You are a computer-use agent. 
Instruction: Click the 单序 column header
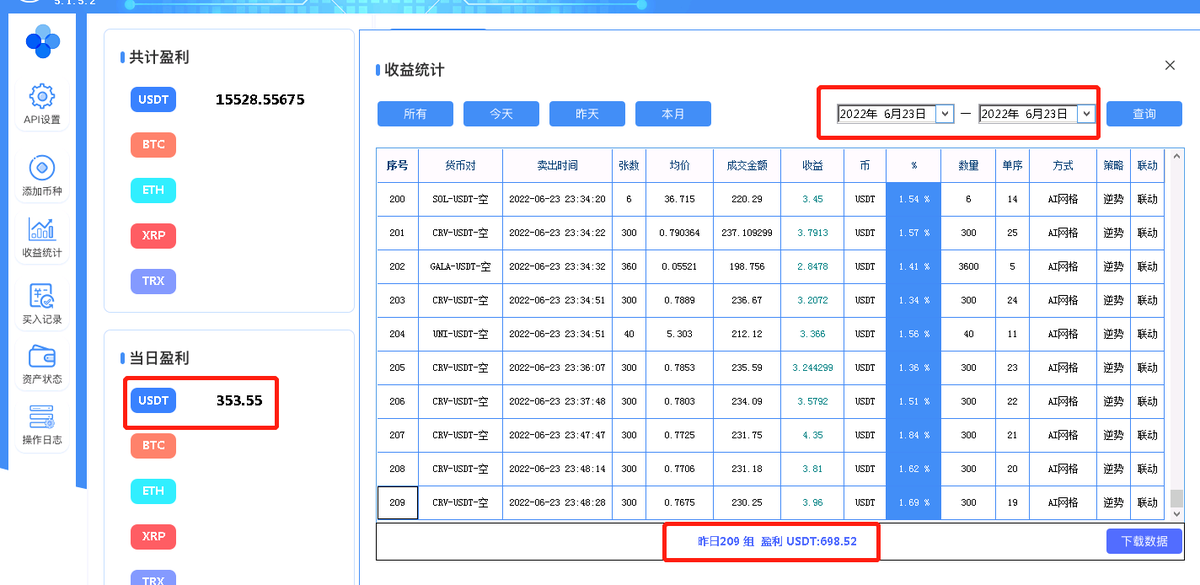point(1012,166)
